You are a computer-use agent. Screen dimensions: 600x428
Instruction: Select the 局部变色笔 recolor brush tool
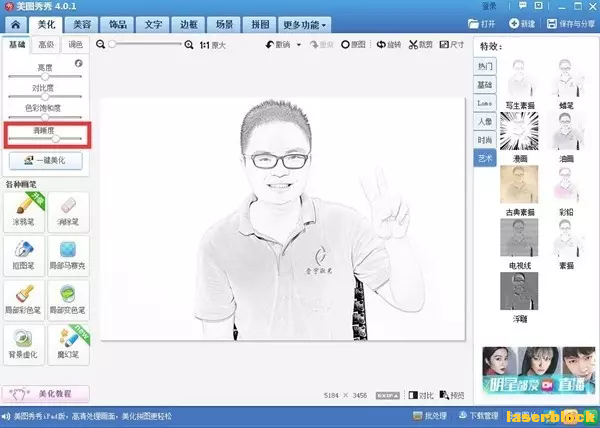point(68,300)
